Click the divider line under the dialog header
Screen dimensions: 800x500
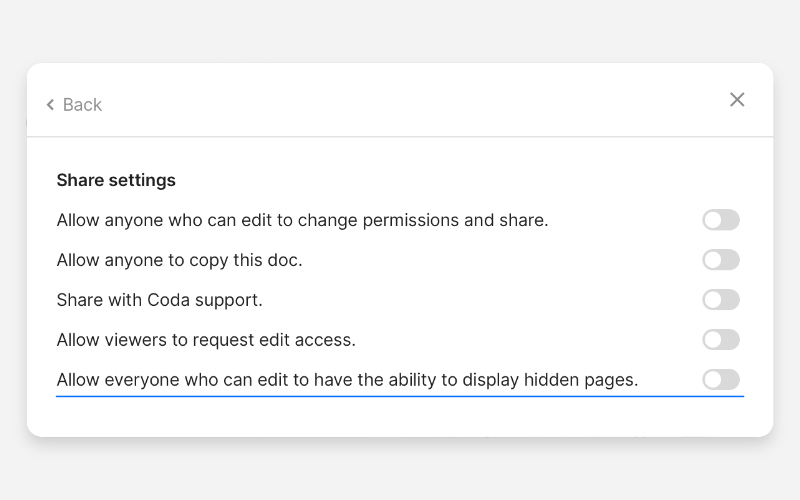(400, 136)
